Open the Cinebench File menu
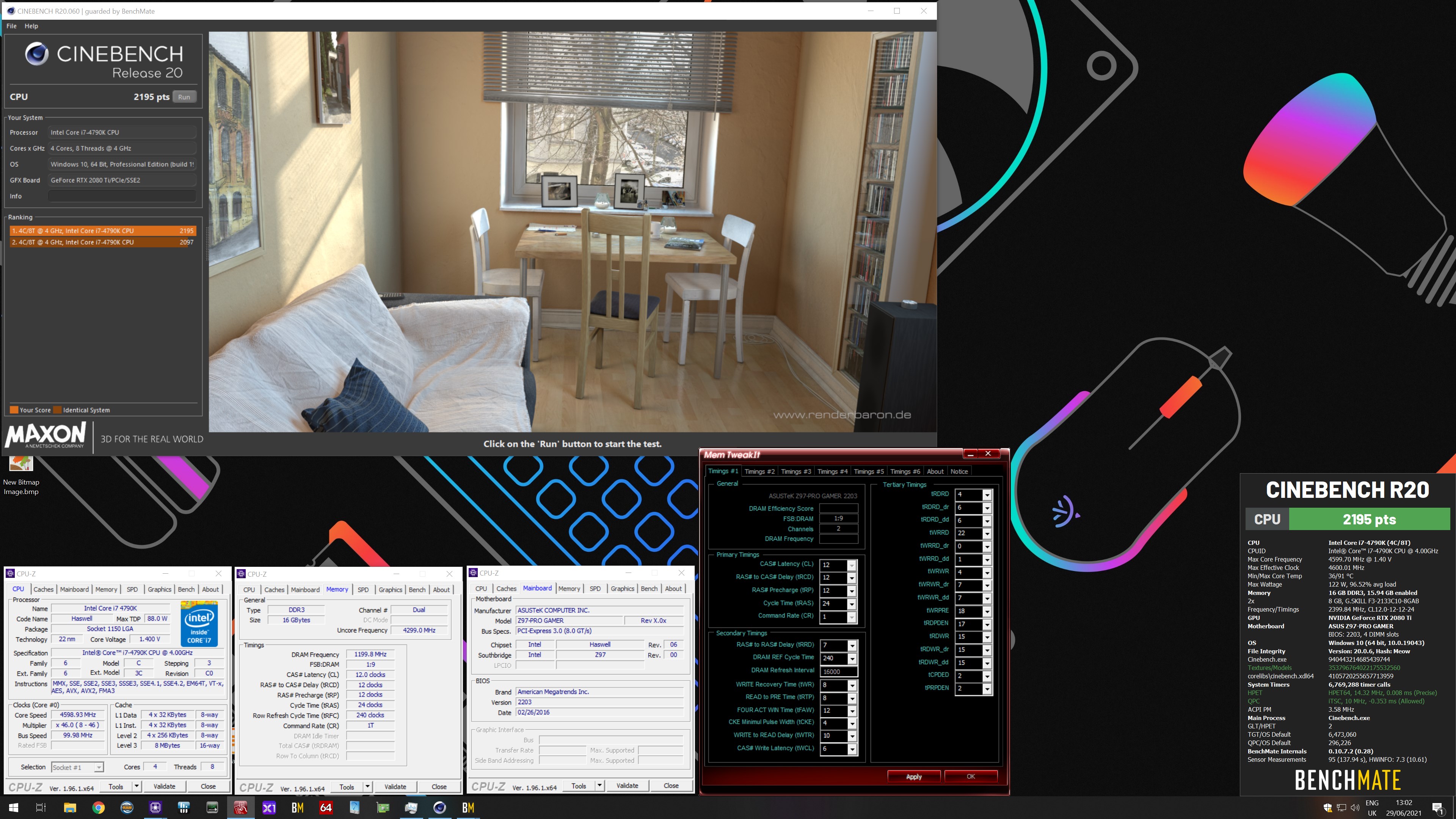The image size is (1456, 819). click(x=11, y=26)
